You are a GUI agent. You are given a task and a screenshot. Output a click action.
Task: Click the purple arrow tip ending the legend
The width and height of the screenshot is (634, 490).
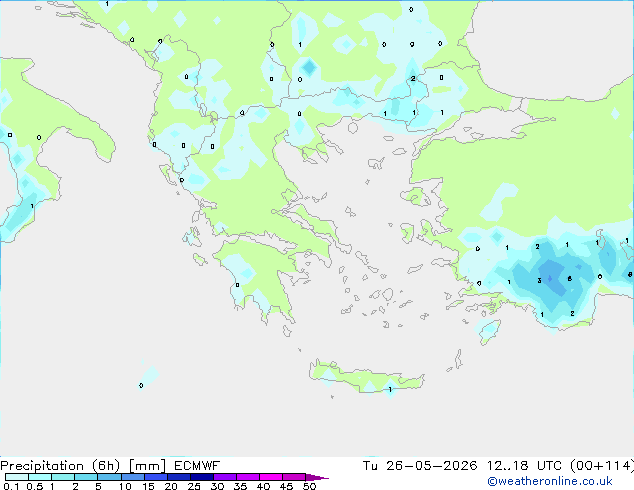tap(317, 477)
